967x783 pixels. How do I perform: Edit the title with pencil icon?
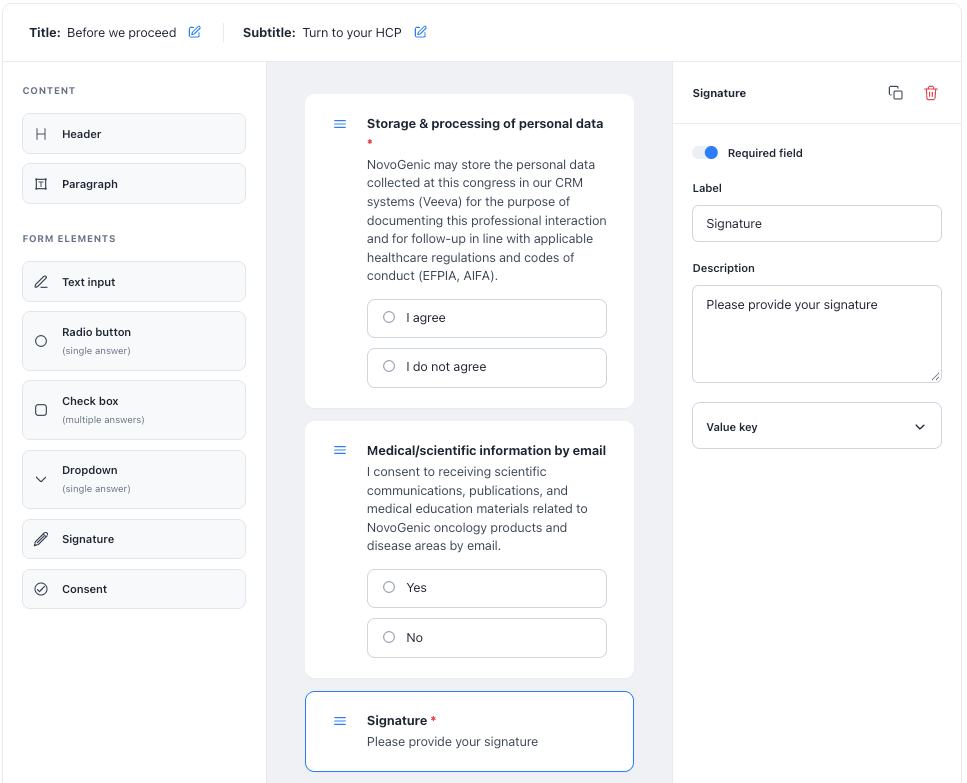(x=194, y=32)
